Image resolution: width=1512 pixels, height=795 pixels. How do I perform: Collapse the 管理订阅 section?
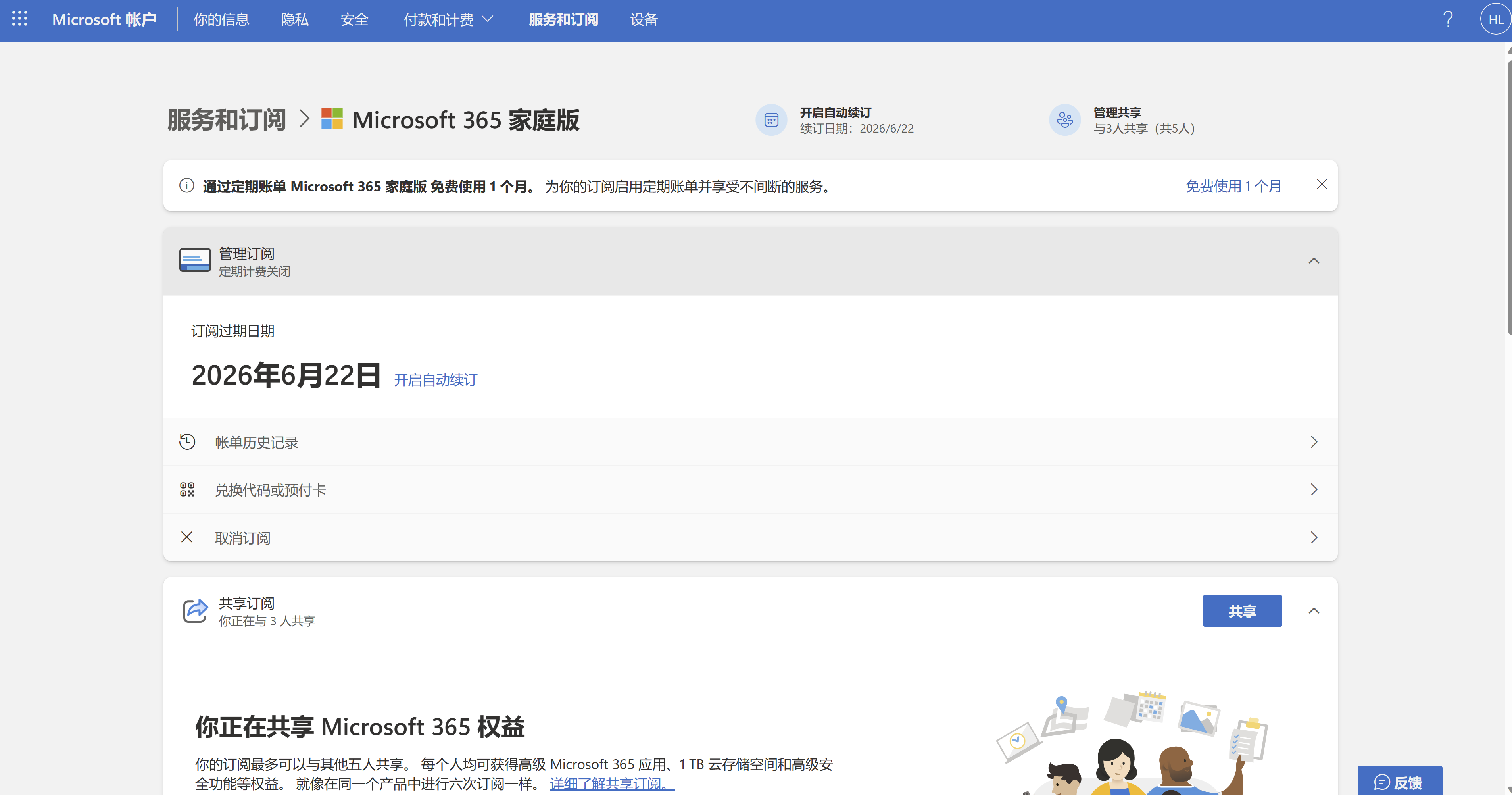point(1314,261)
